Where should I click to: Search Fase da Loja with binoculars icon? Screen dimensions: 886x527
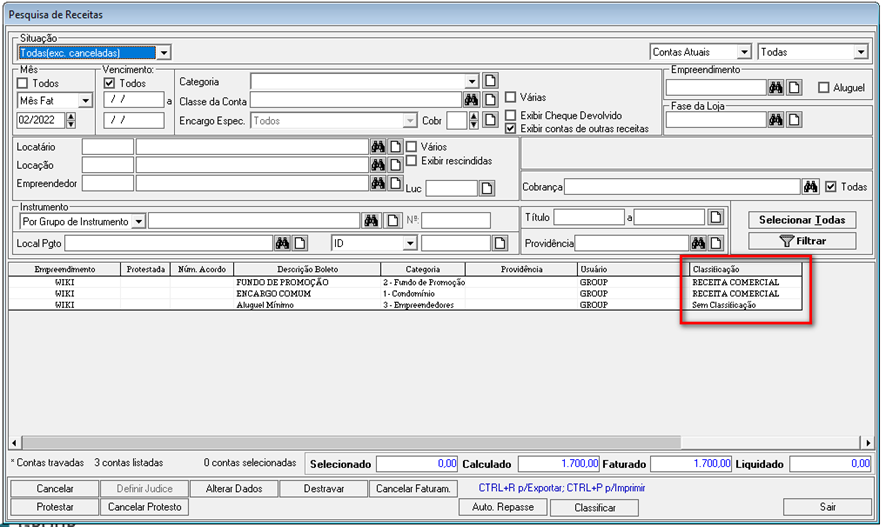tap(776, 120)
